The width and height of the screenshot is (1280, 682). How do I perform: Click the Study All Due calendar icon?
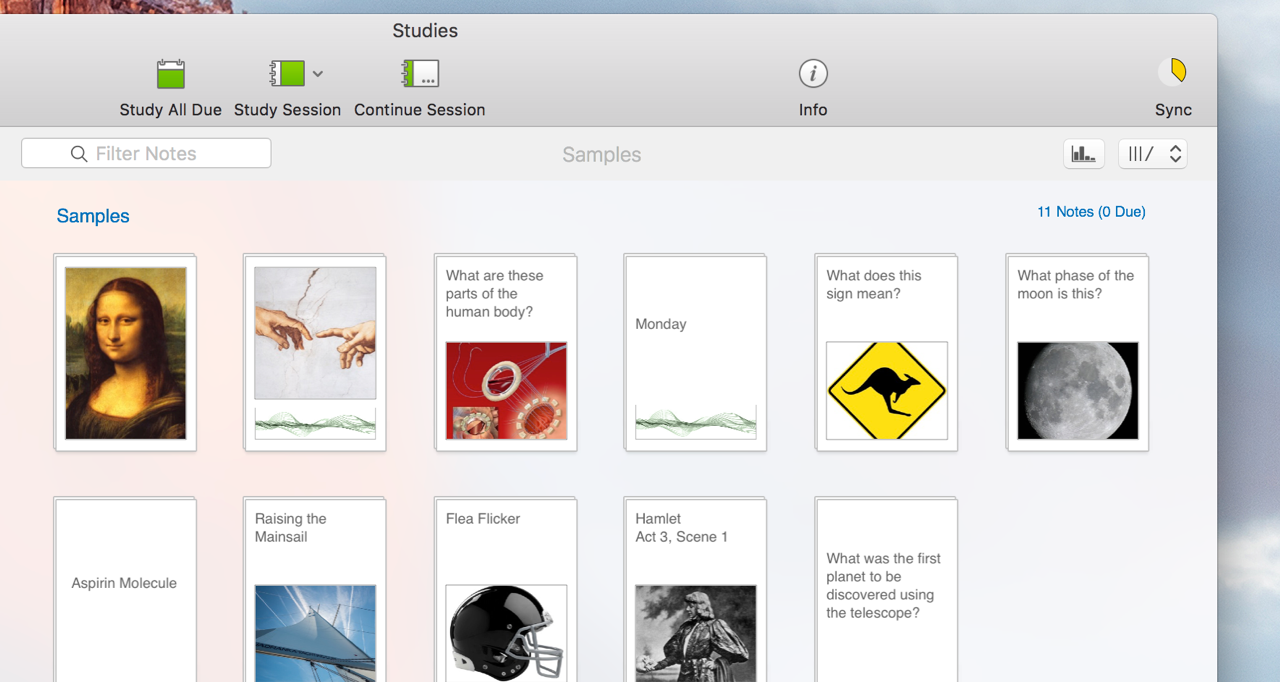[x=171, y=74]
